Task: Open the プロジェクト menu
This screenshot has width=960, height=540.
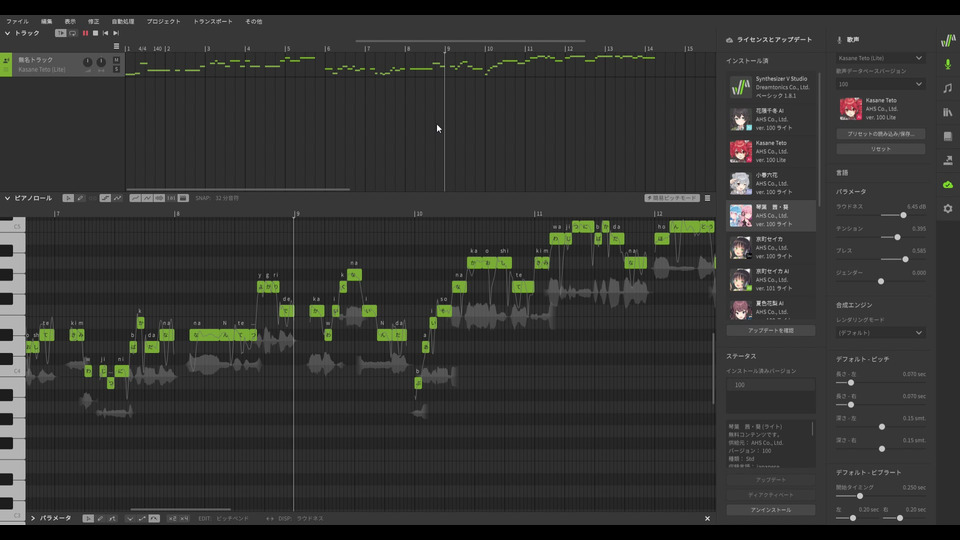Action: coord(163,21)
